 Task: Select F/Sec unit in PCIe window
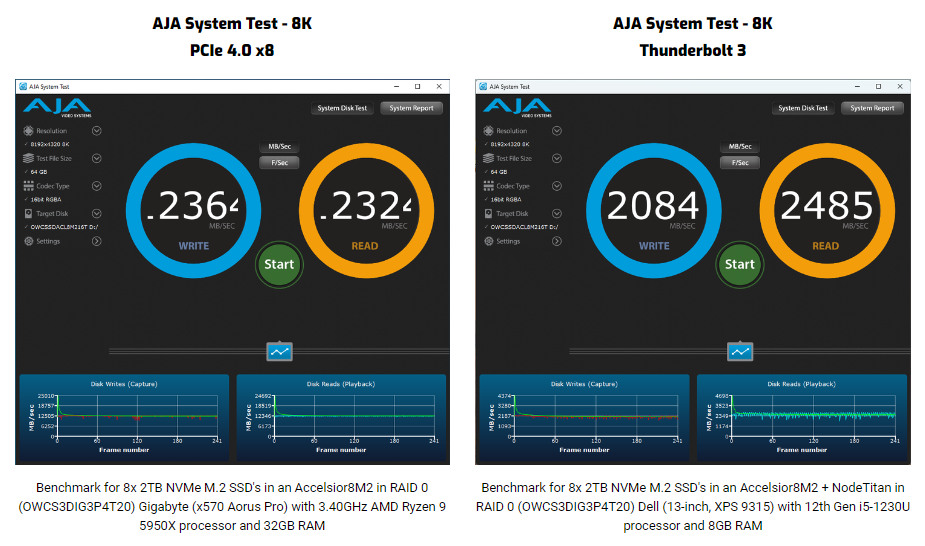point(280,163)
